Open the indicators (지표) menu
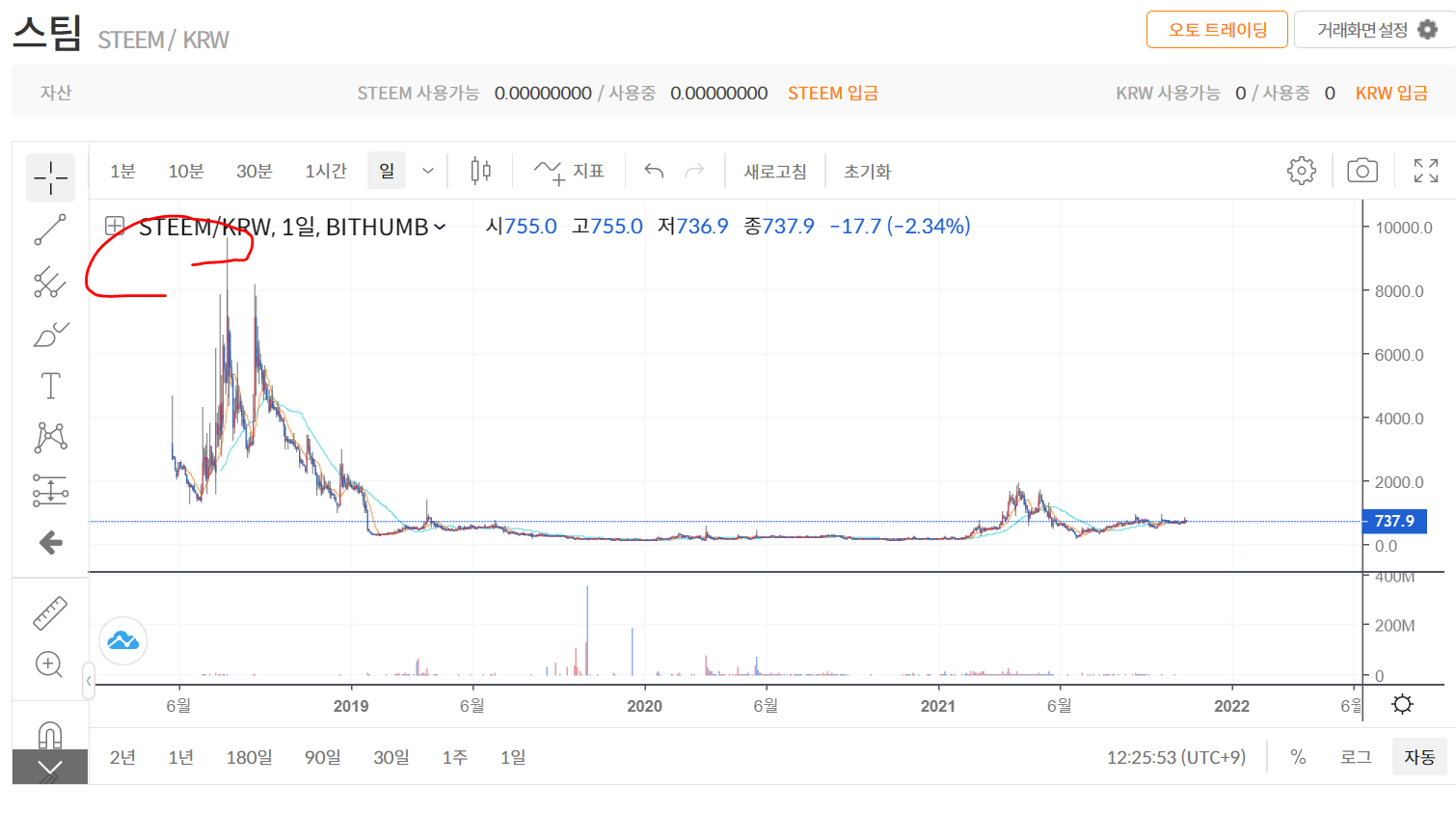1456x813 pixels. pyautogui.click(x=569, y=172)
